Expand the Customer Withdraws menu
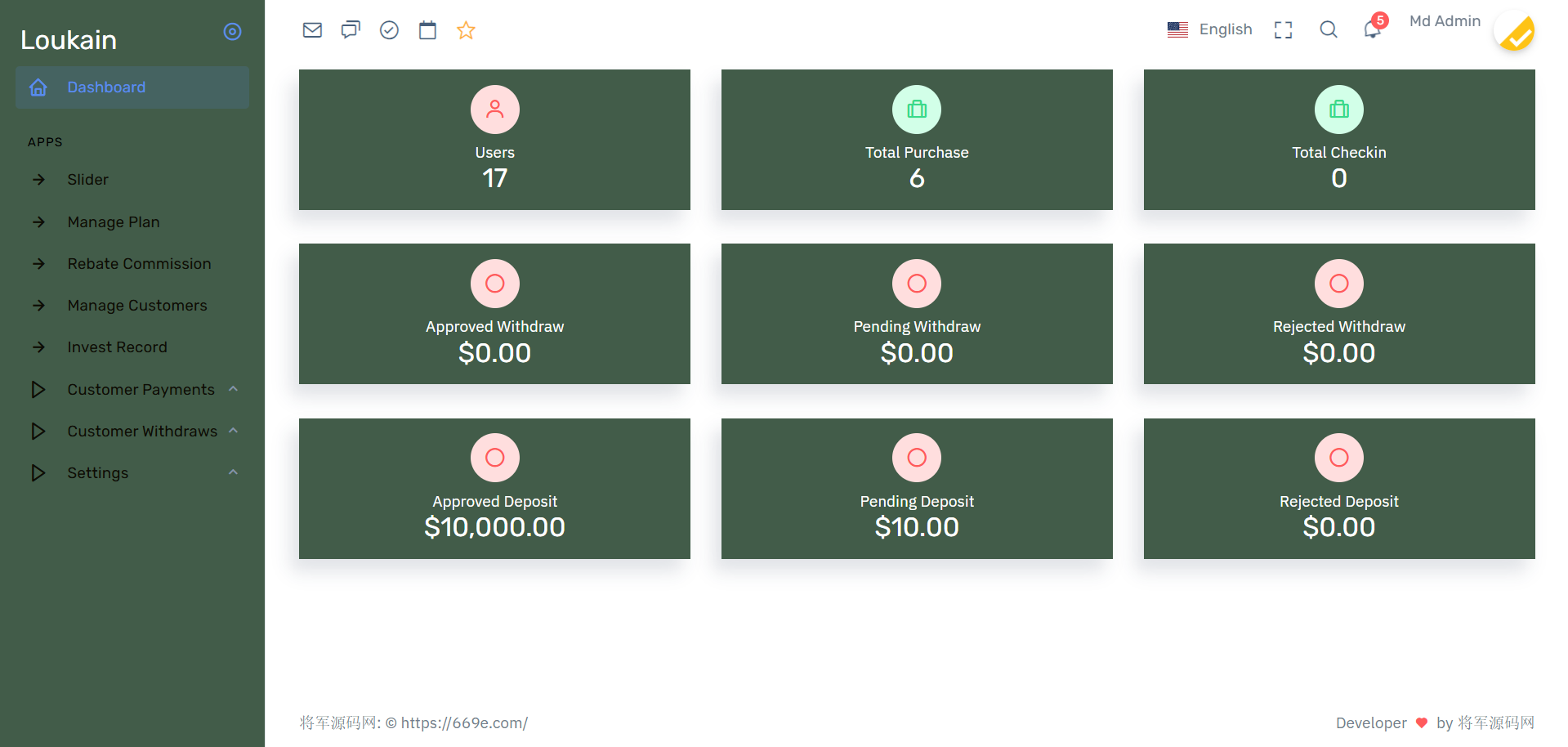Viewport: 1568px width, 747px height. (132, 431)
